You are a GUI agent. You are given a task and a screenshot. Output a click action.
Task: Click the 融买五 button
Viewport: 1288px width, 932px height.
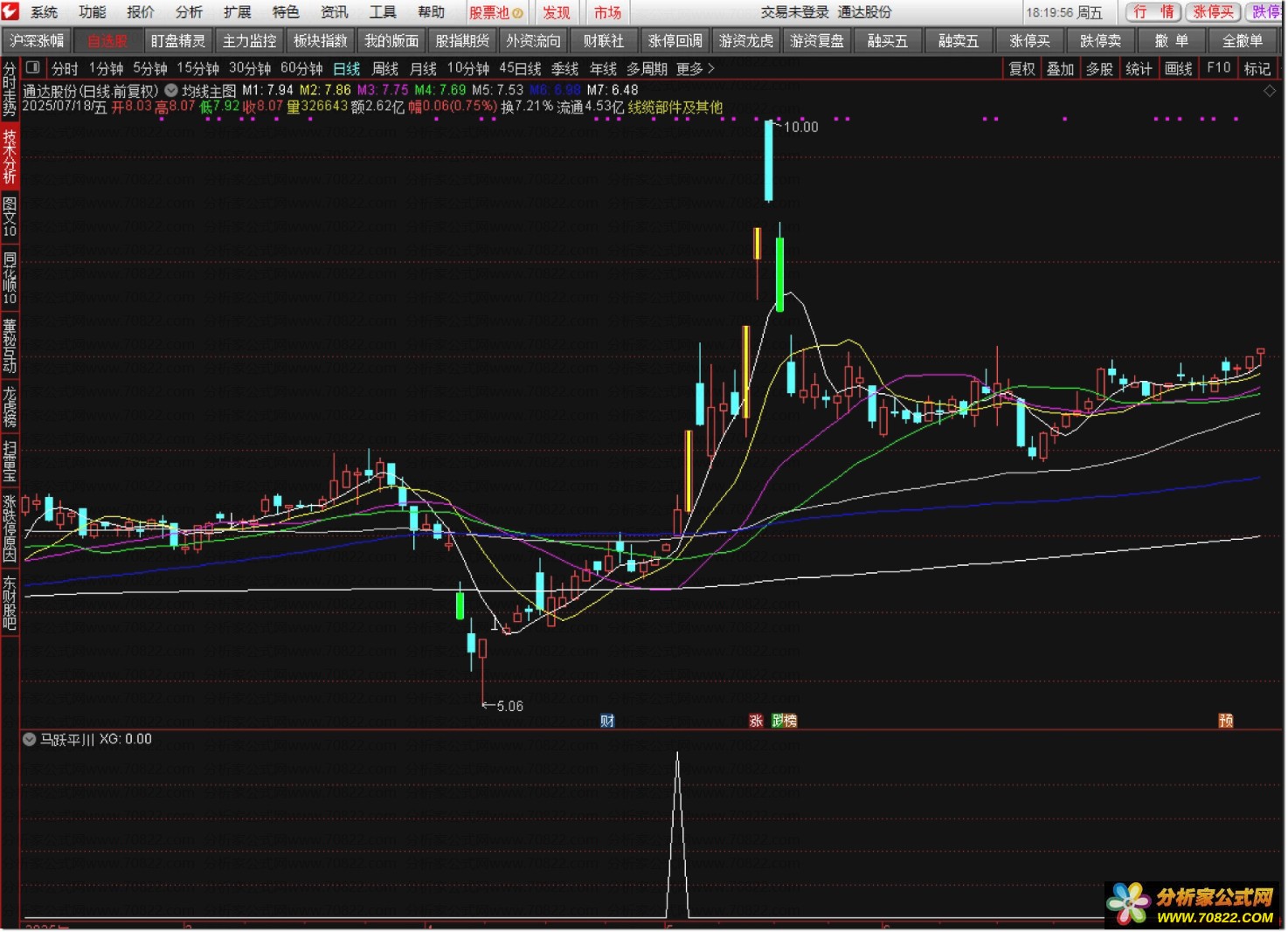[888, 41]
